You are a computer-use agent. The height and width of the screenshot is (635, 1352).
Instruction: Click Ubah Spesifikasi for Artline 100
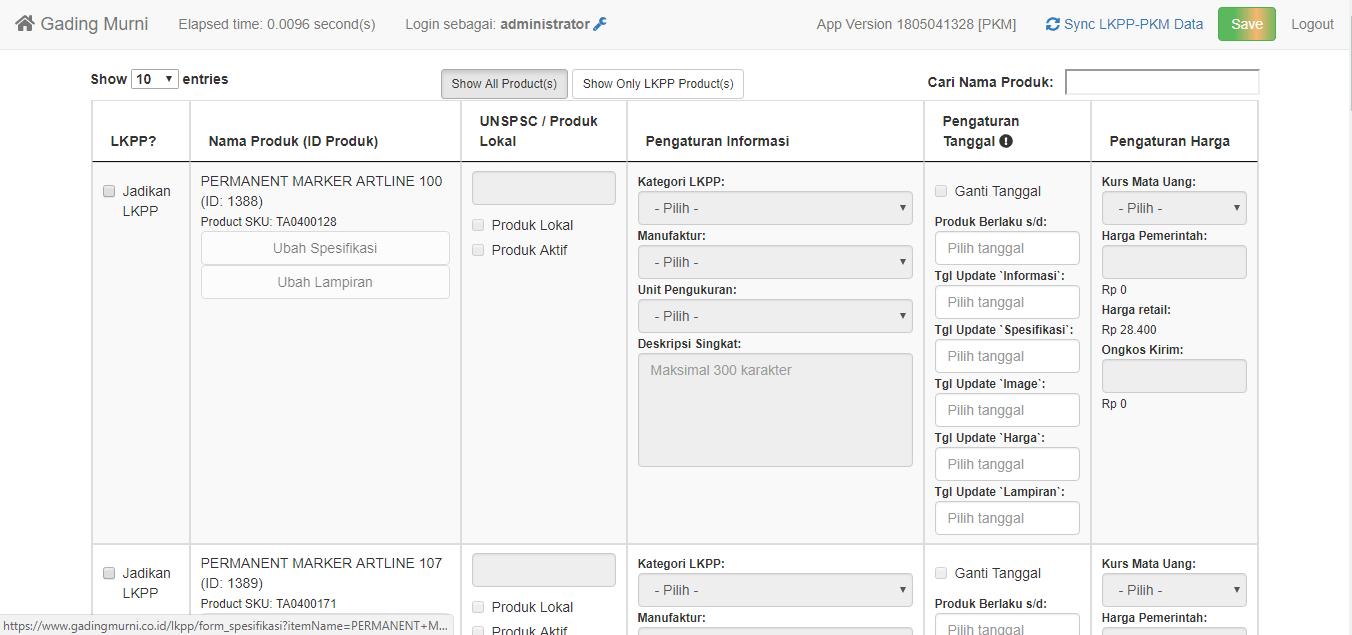pyautogui.click(x=325, y=248)
